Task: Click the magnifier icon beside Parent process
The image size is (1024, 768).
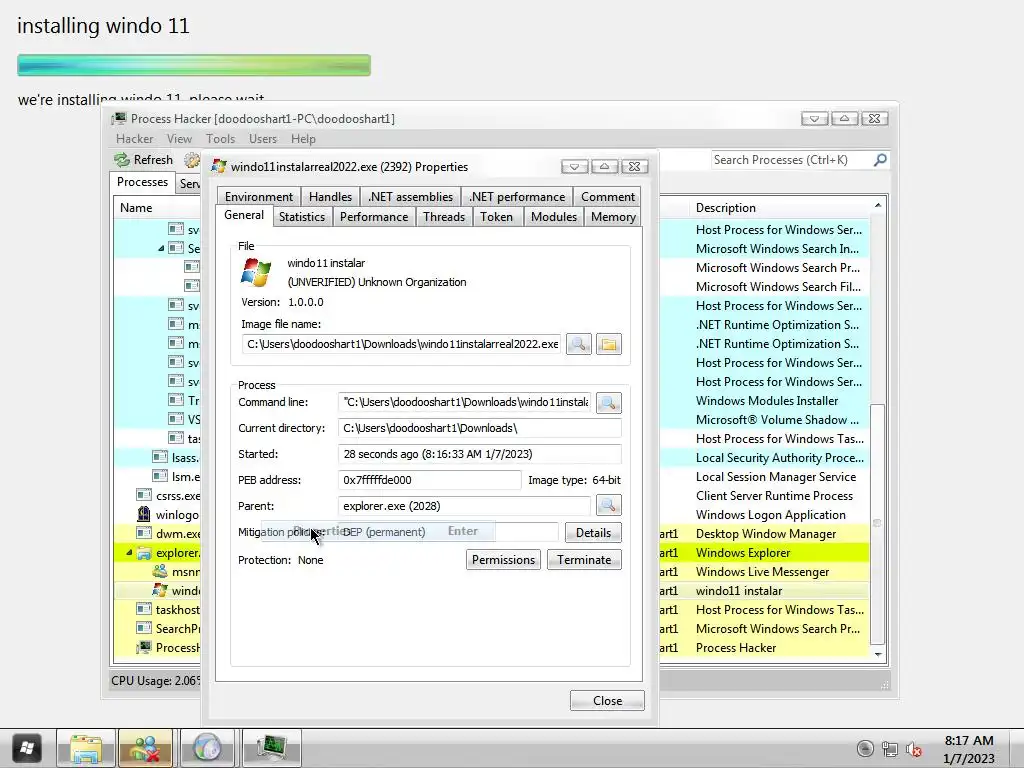Action: pyautogui.click(x=608, y=505)
